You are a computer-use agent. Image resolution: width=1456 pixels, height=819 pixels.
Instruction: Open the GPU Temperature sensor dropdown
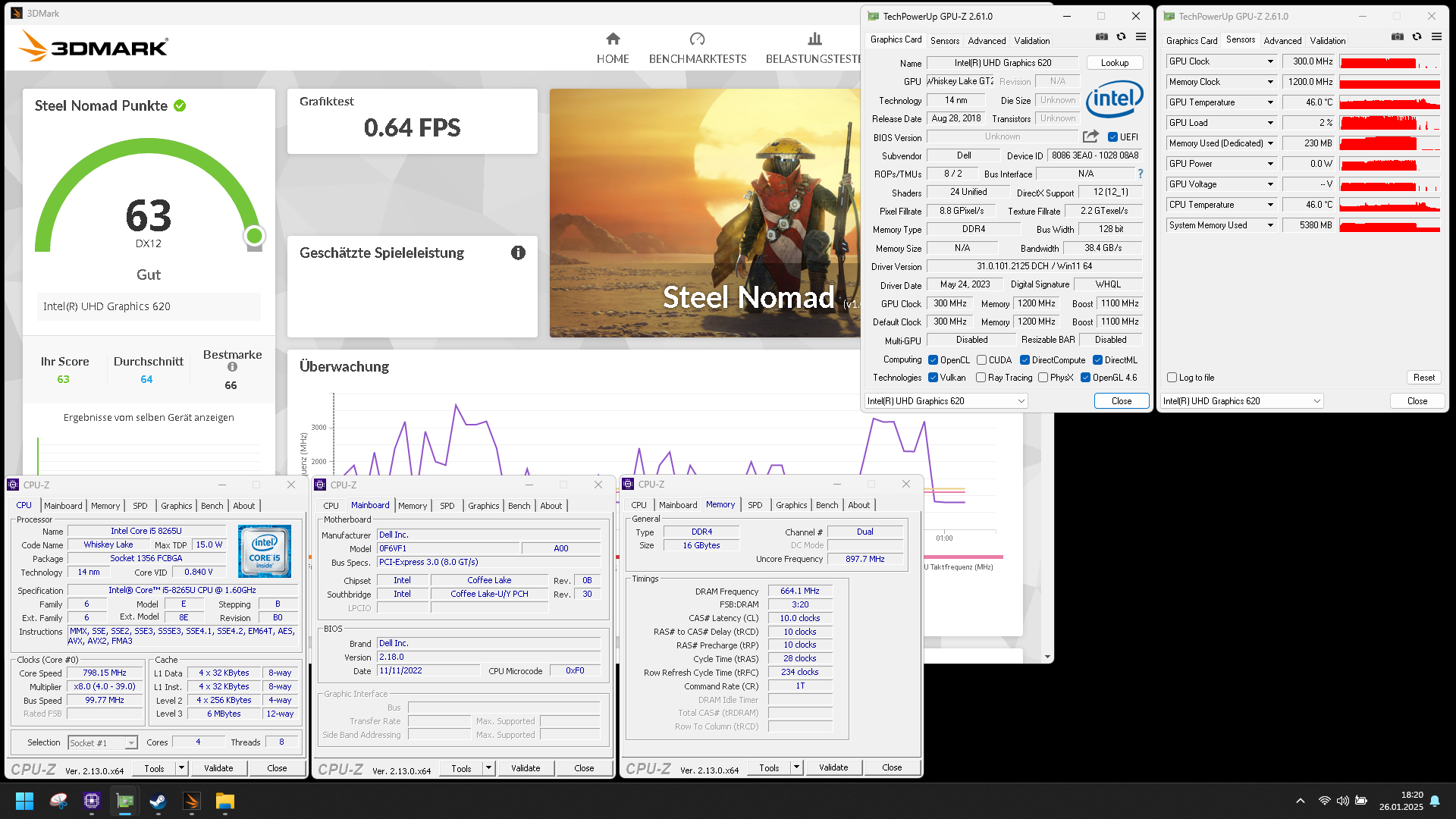click(x=1270, y=102)
